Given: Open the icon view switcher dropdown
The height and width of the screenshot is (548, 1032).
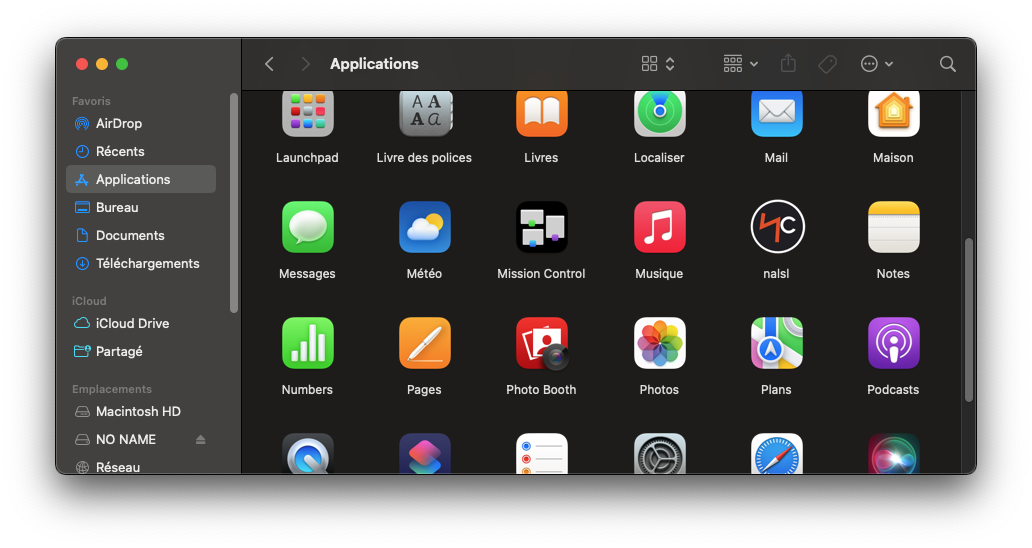Looking at the screenshot, I should click(x=658, y=64).
